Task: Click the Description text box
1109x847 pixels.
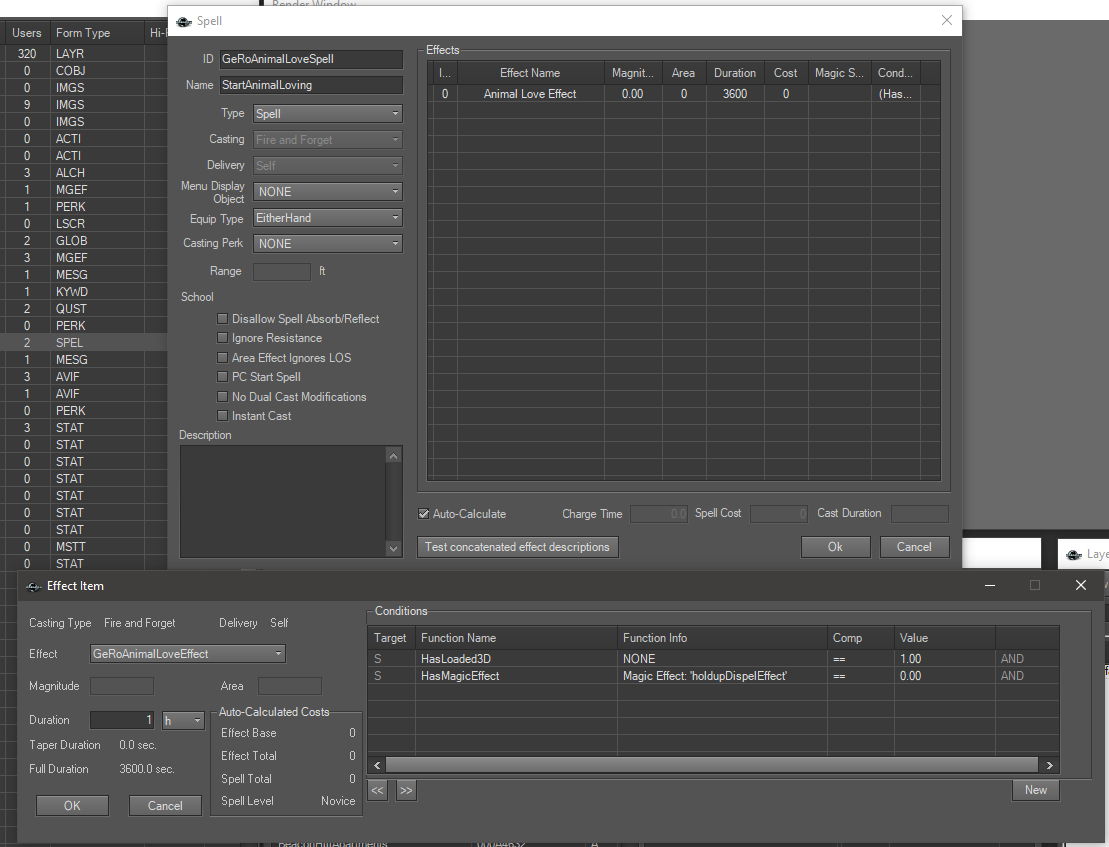Action: coord(283,502)
